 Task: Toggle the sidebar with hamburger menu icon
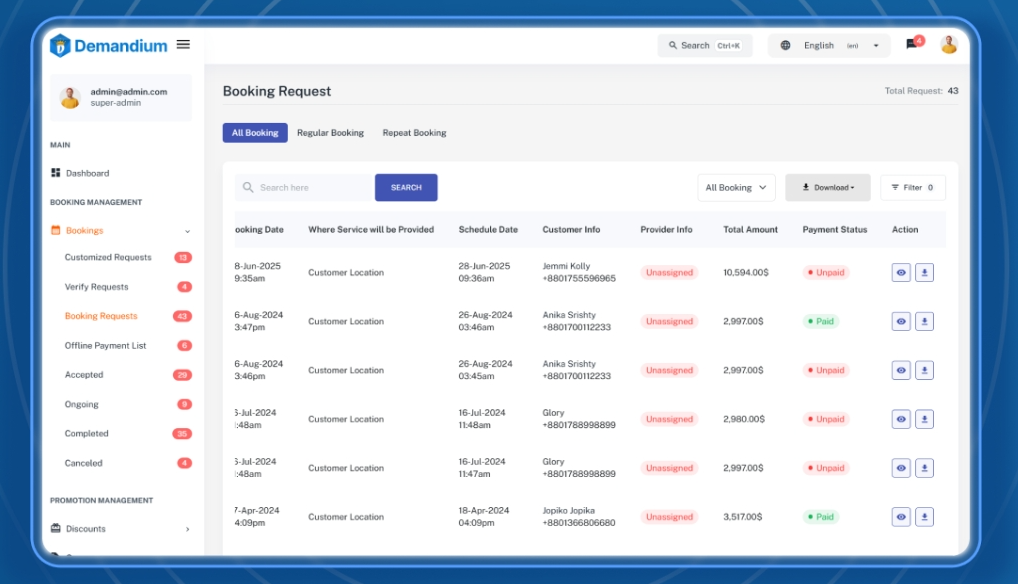click(184, 44)
